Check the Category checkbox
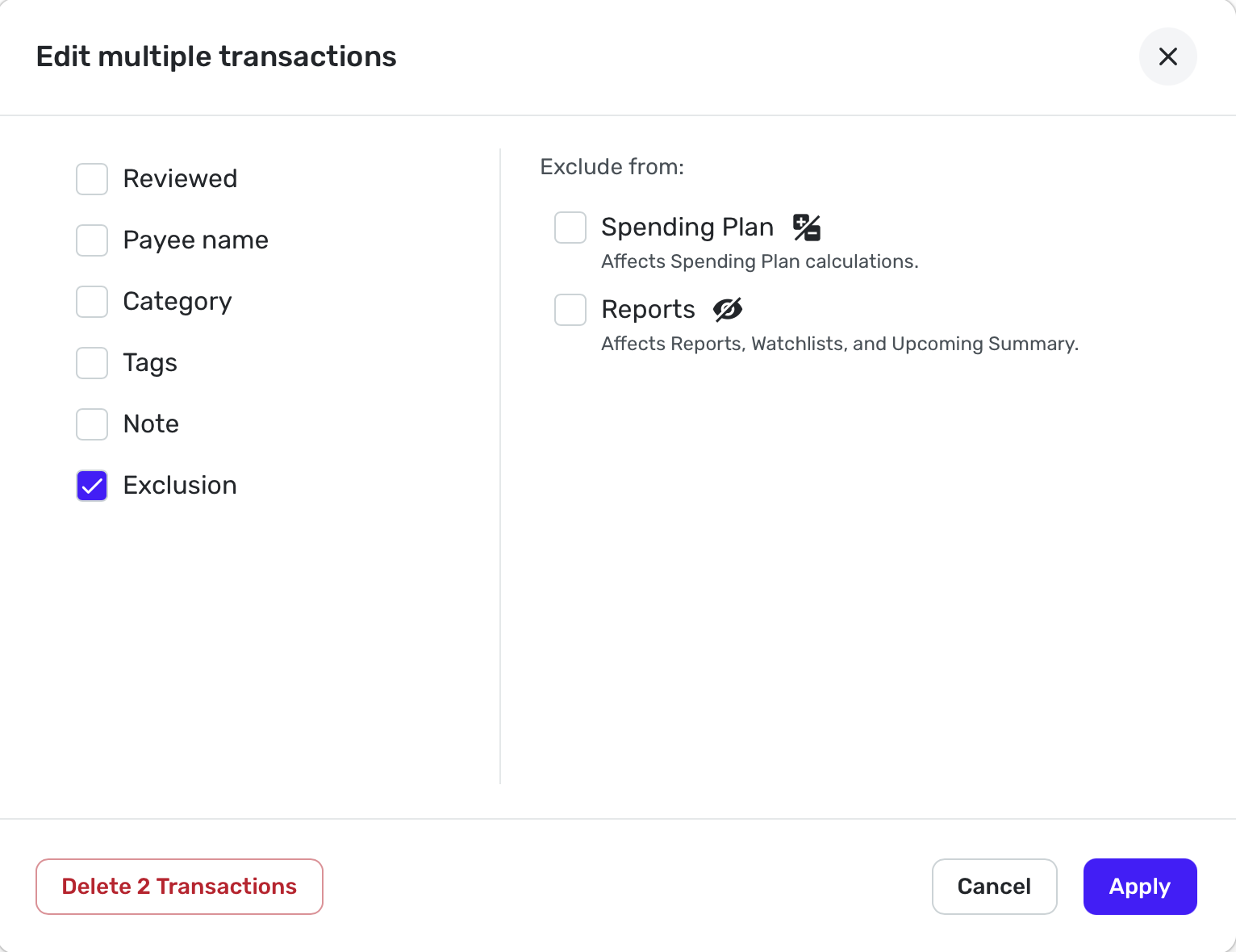Screen dimensions: 1236x952 coord(92,302)
